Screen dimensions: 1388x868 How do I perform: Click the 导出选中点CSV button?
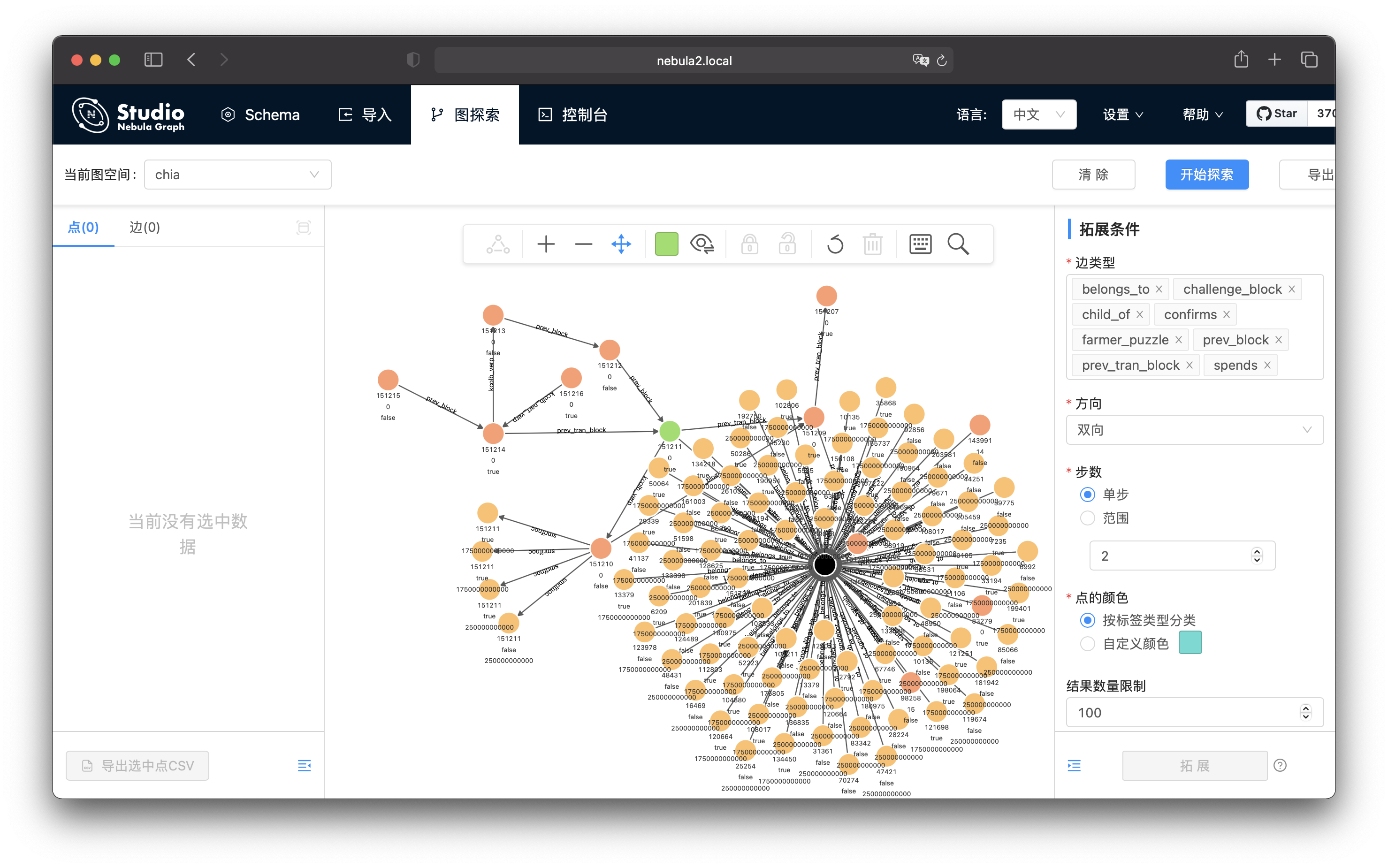pyautogui.click(x=138, y=765)
